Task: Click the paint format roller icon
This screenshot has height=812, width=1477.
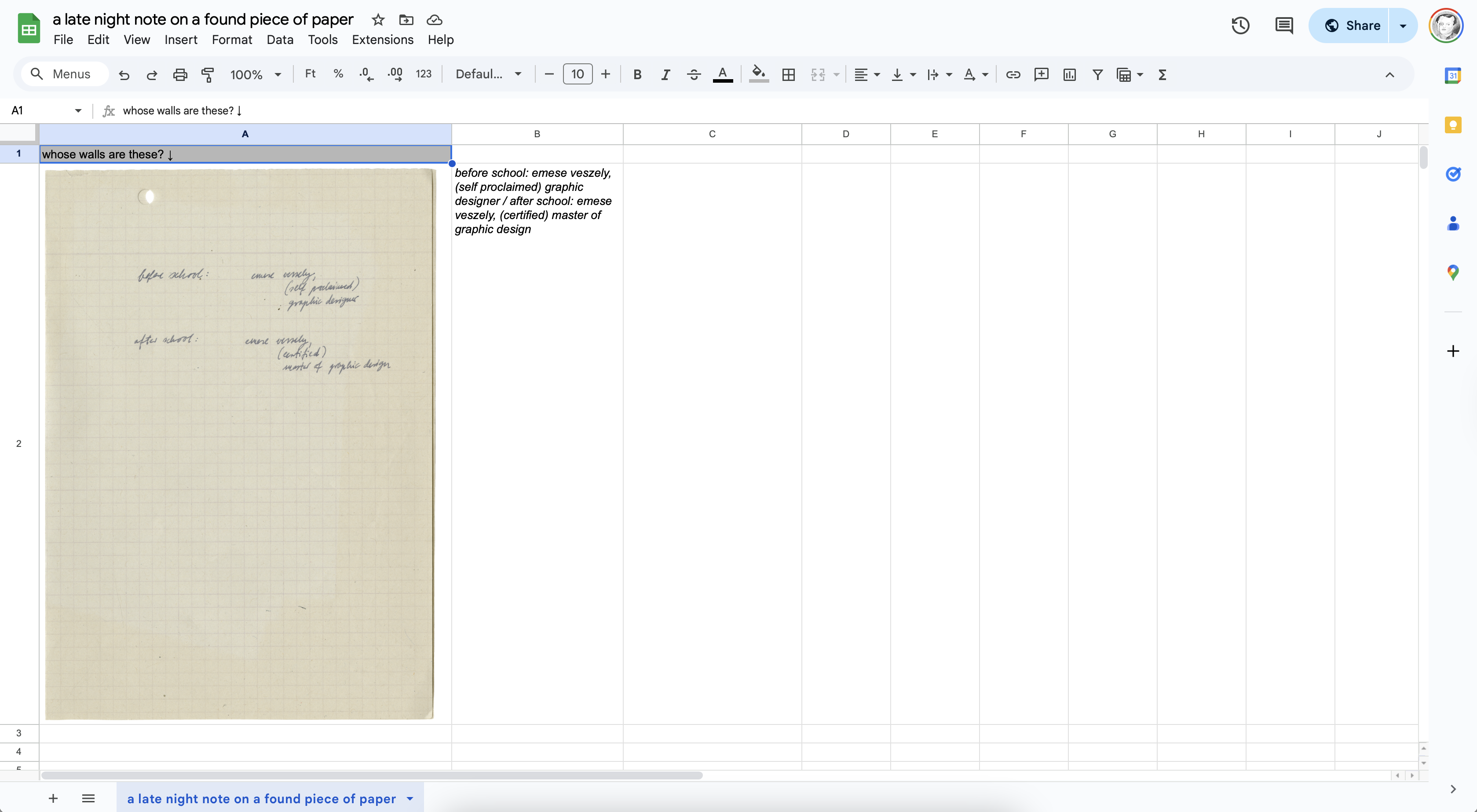Action: coord(208,74)
